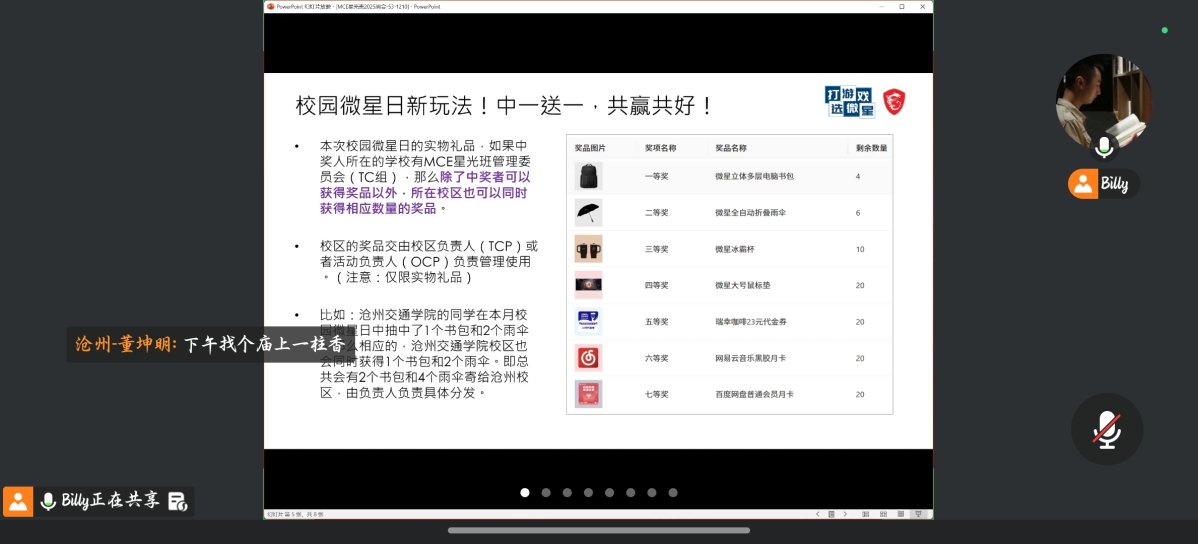Click the 剩余数量 column header
Image resolution: width=1198 pixels, height=544 pixels.
pos(872,148)
